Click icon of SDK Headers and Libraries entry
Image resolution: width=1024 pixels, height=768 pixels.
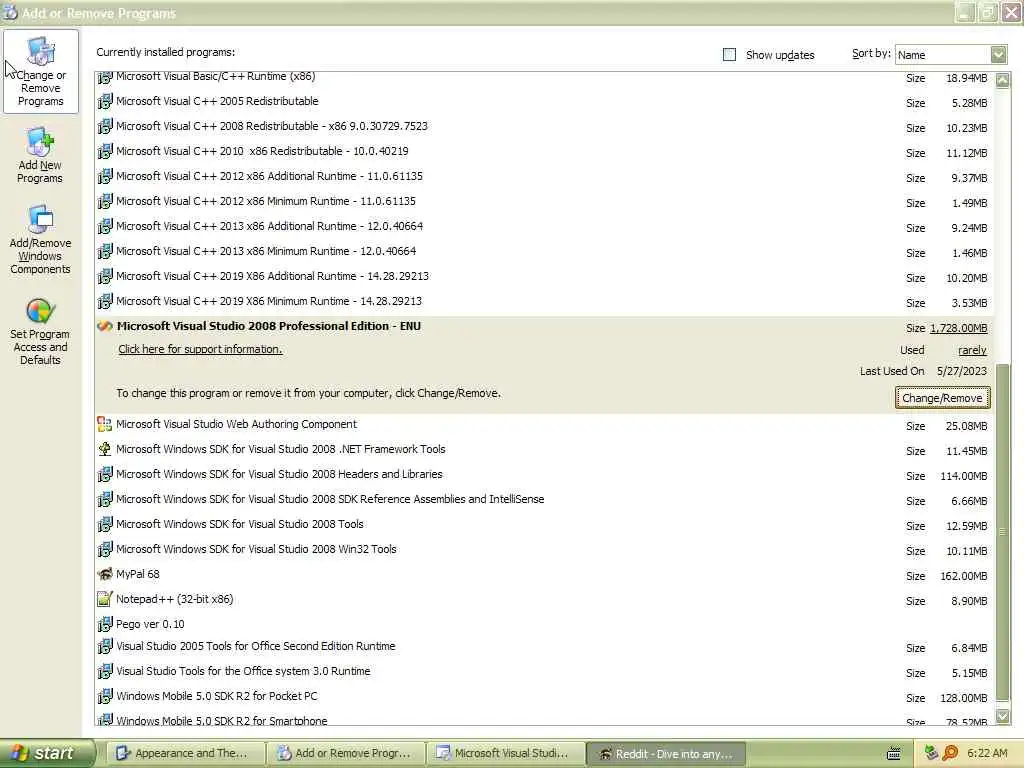[x=104, y=475]
